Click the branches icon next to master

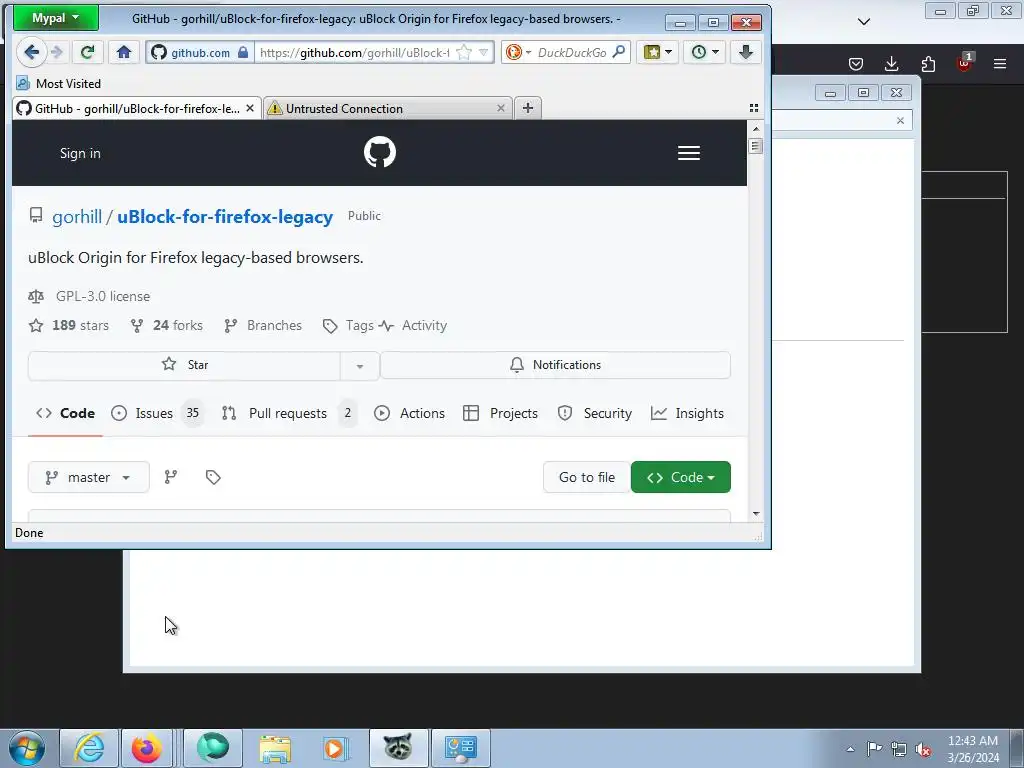point(171,477)
